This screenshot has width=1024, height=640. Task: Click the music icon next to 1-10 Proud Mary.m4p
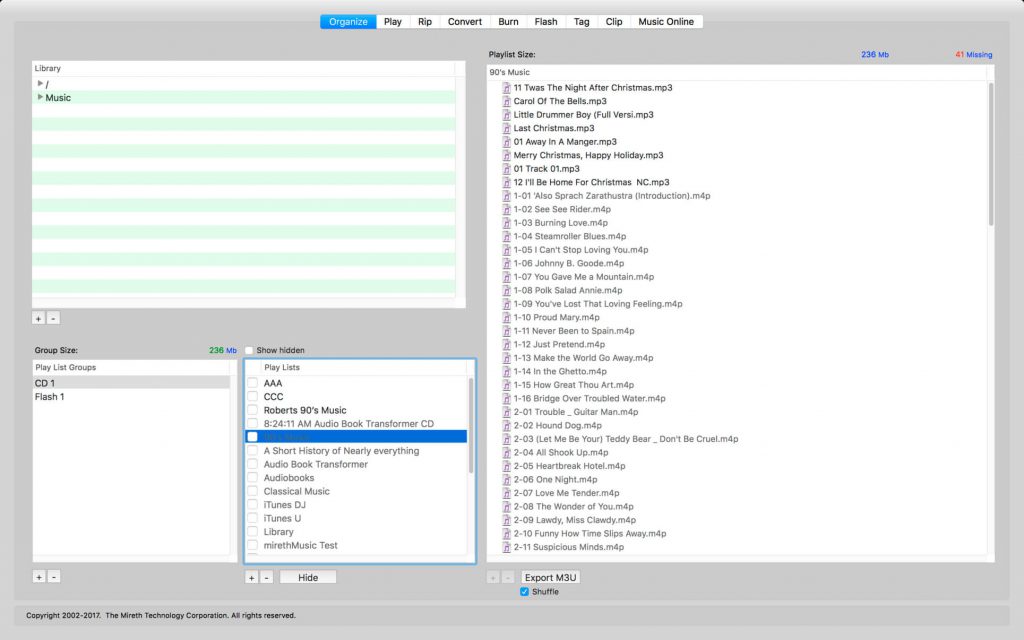point(505,317)
